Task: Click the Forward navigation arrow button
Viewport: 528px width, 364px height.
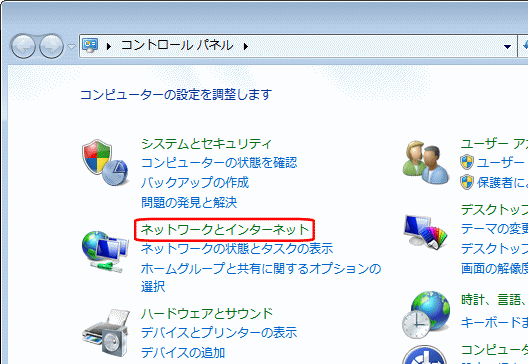Action: (x=51, y=46)
